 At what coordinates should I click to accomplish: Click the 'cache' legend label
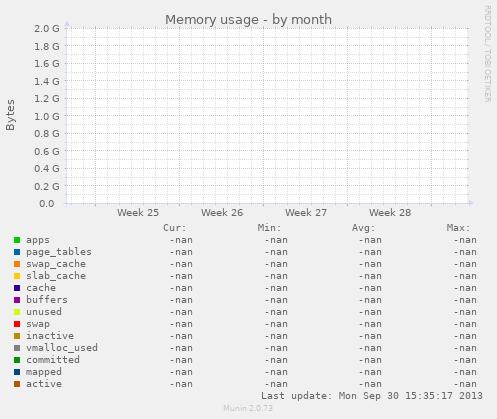pos(41,288)
